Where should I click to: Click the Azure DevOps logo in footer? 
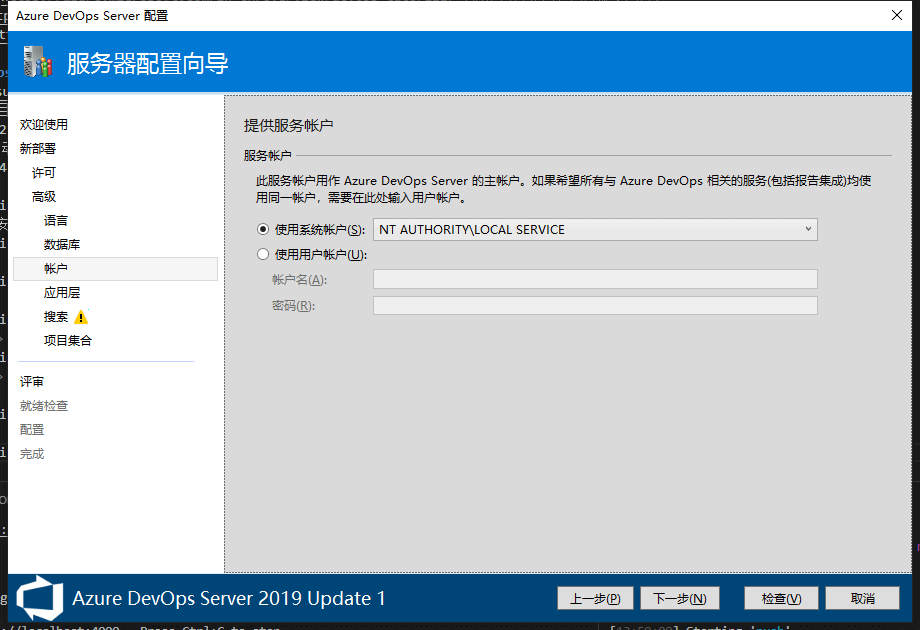tap(38, 597)
